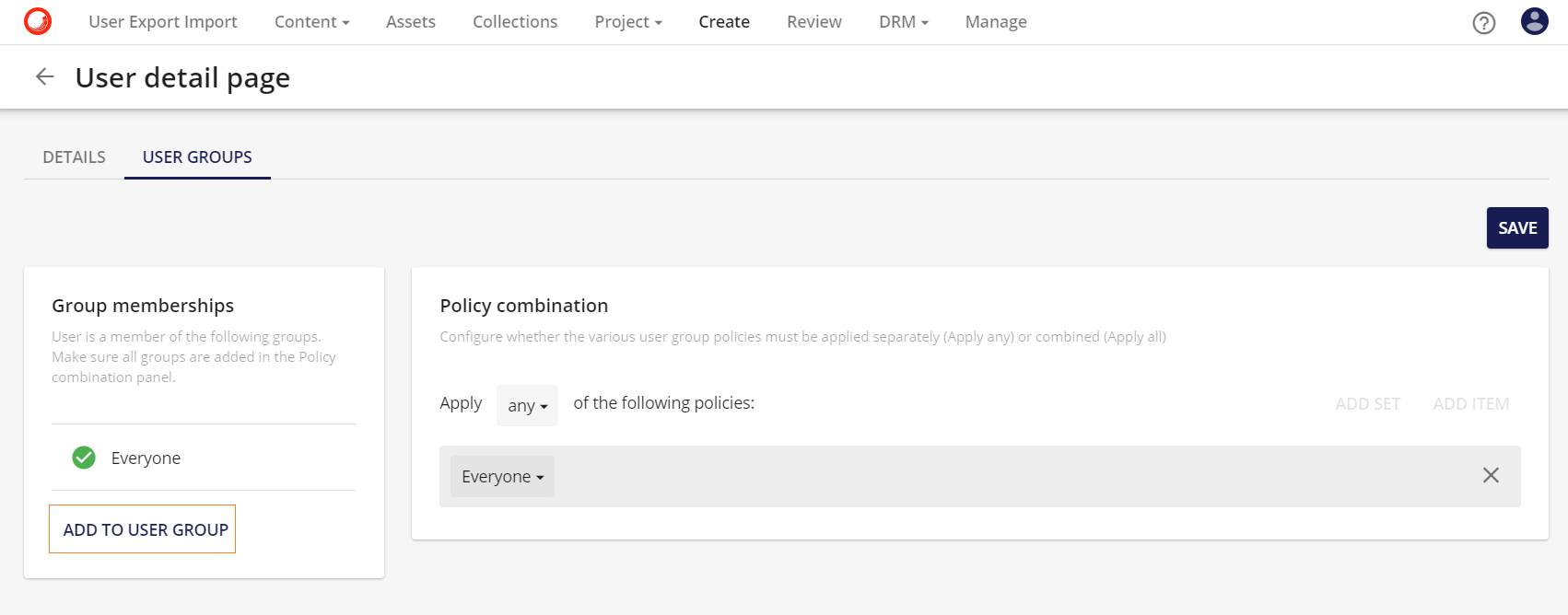
Task: Go to Collections
Action: point(515,22)
